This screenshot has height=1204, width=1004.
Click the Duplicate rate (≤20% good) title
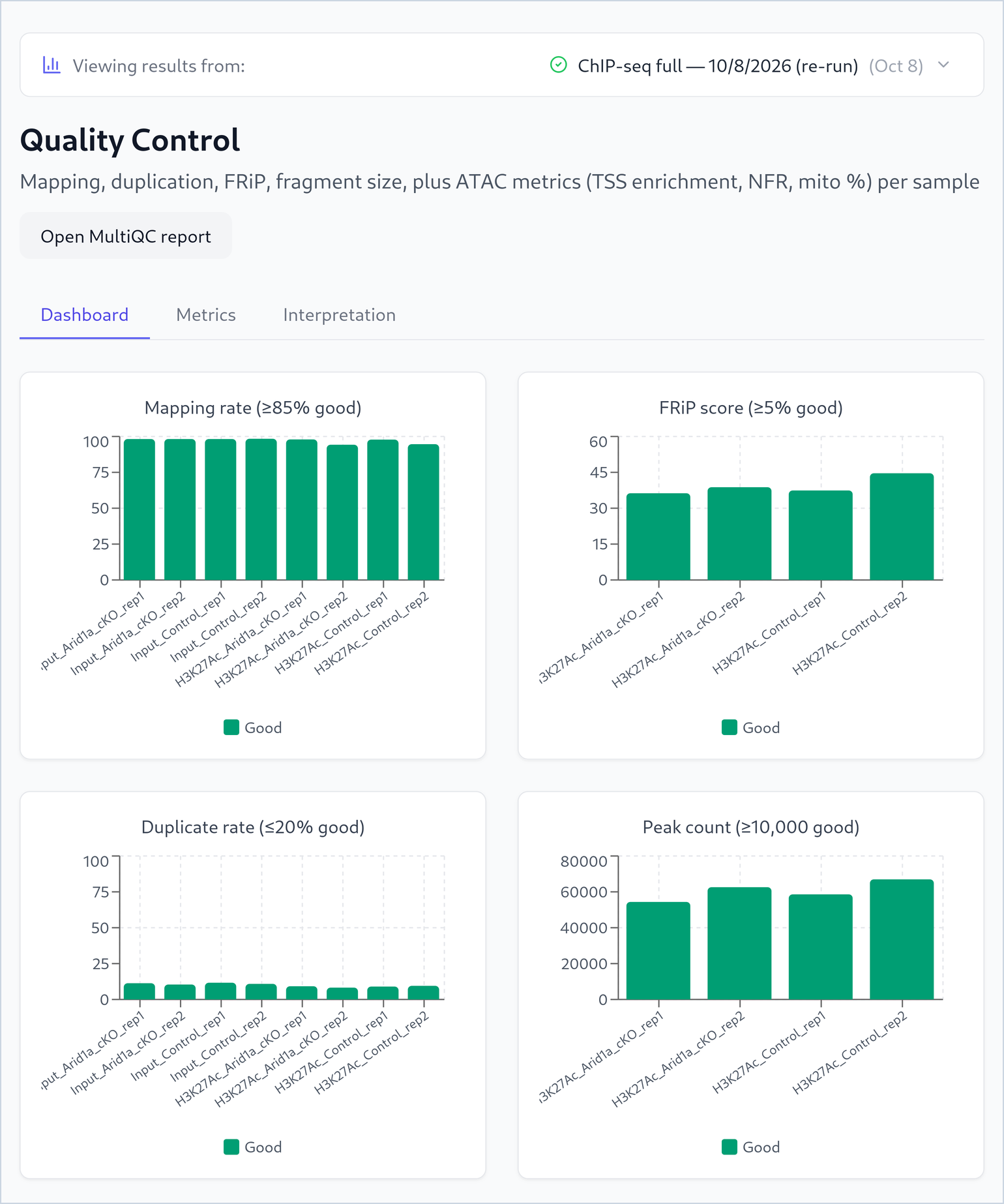coord(253,828)
